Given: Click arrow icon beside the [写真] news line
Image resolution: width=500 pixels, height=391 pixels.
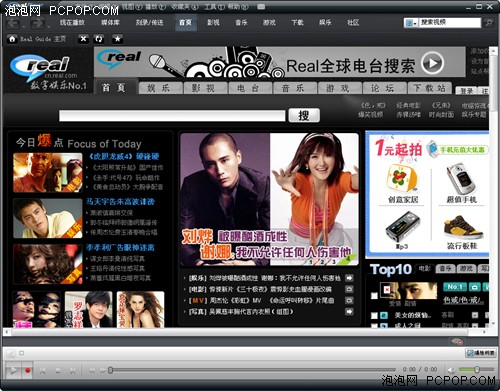Looking at the screenshot, I should pyautogui.click(x=349, y=312).
